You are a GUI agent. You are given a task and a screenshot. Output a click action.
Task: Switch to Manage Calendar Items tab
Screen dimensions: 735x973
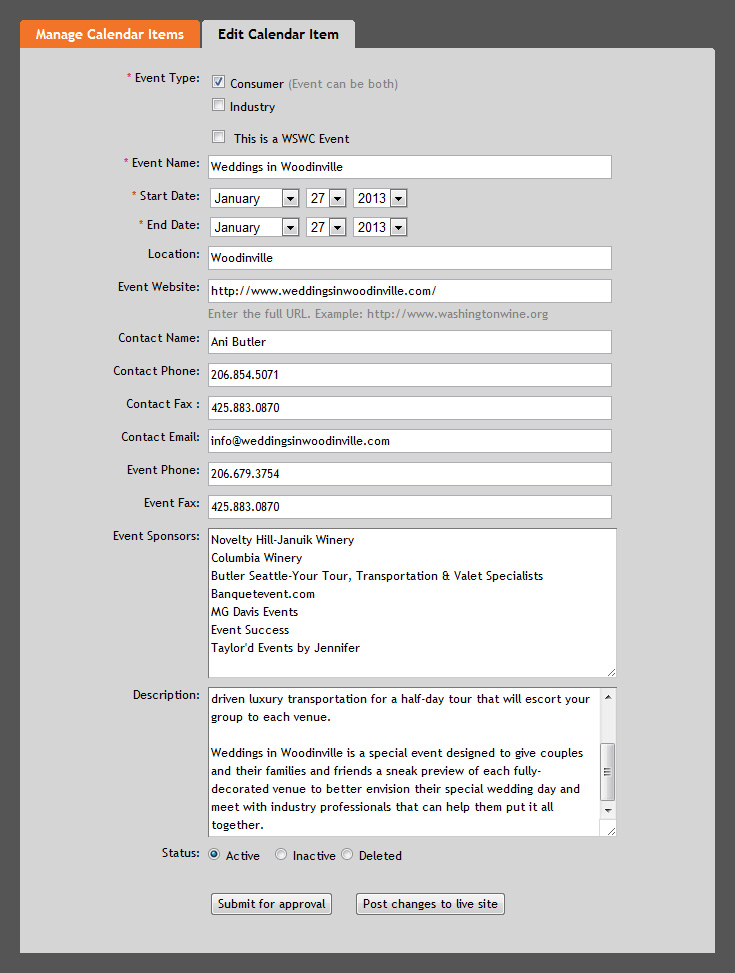point(110,34)
